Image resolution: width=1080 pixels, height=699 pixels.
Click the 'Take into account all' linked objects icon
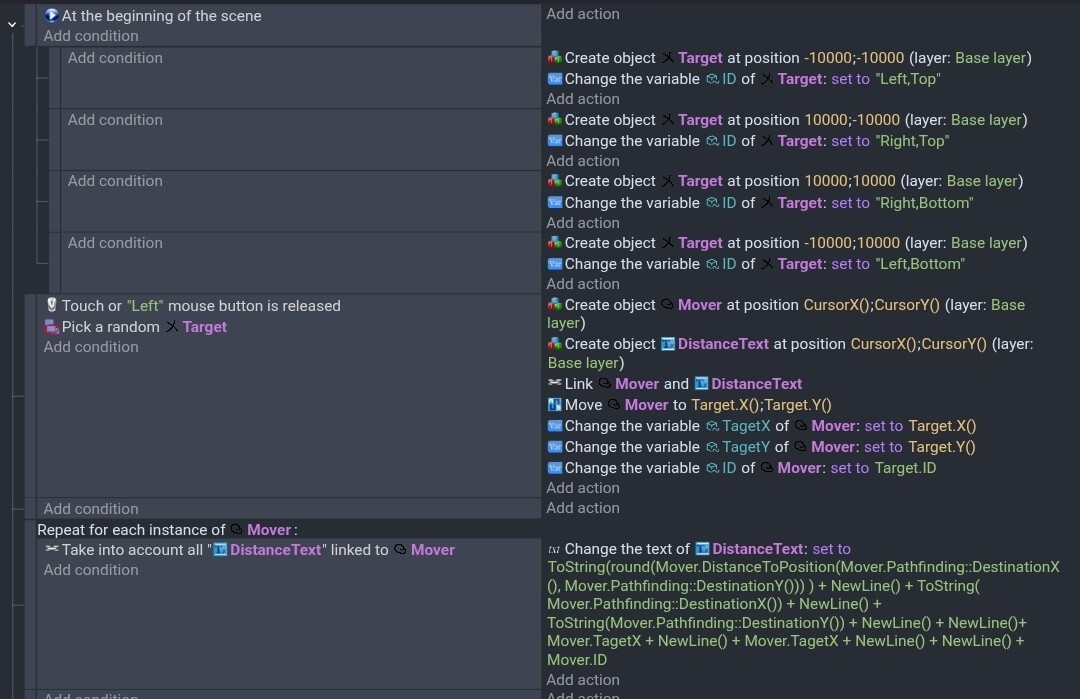pos(52,550)
